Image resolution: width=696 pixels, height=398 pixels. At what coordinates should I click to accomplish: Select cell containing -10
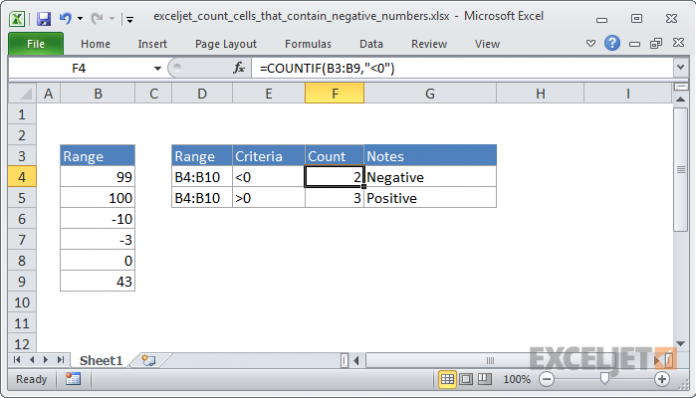point(98,218)
